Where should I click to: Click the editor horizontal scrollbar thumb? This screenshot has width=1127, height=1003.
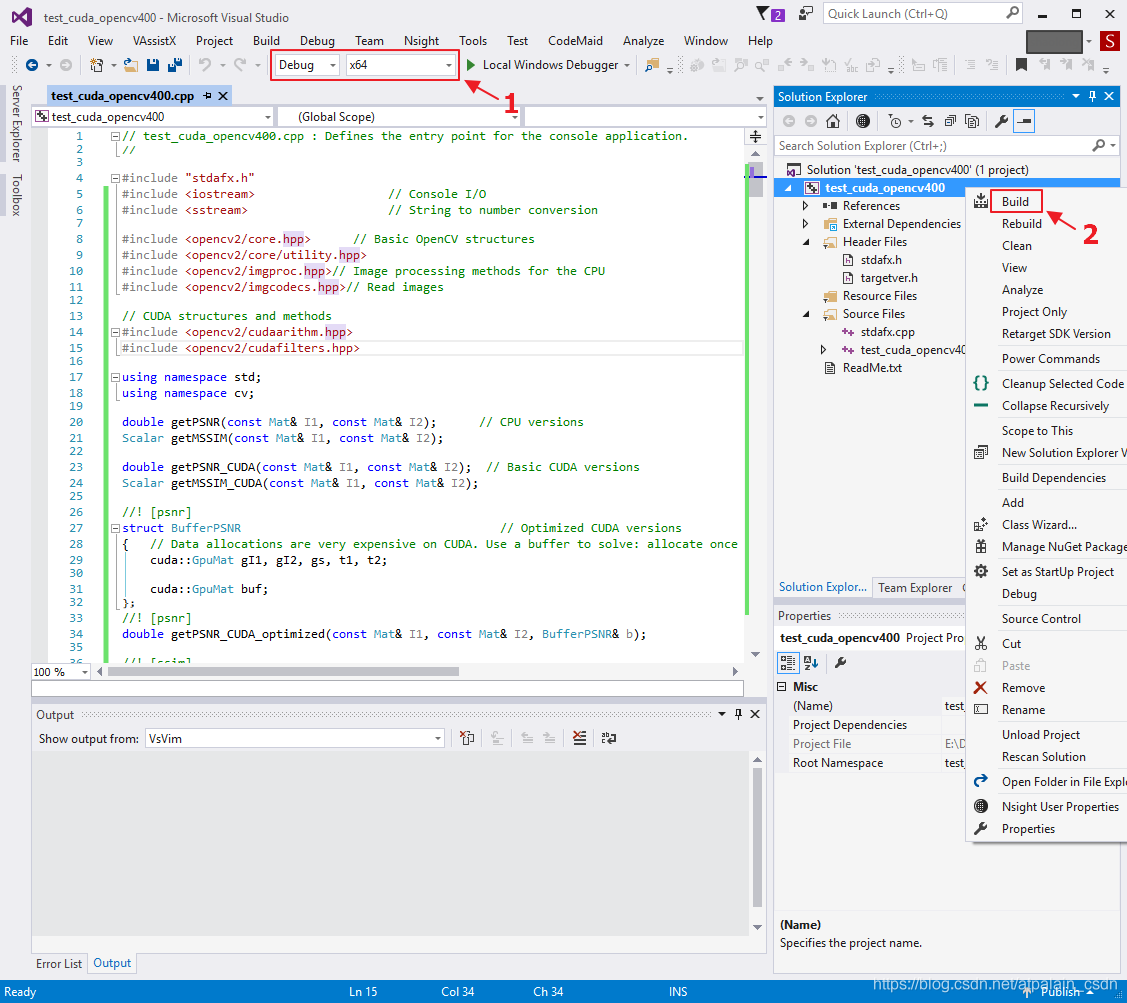[283, 672]
